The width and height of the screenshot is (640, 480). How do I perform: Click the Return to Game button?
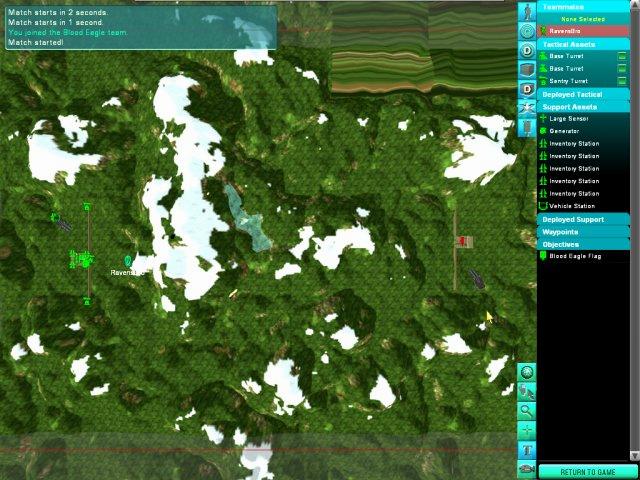(588, 472)
